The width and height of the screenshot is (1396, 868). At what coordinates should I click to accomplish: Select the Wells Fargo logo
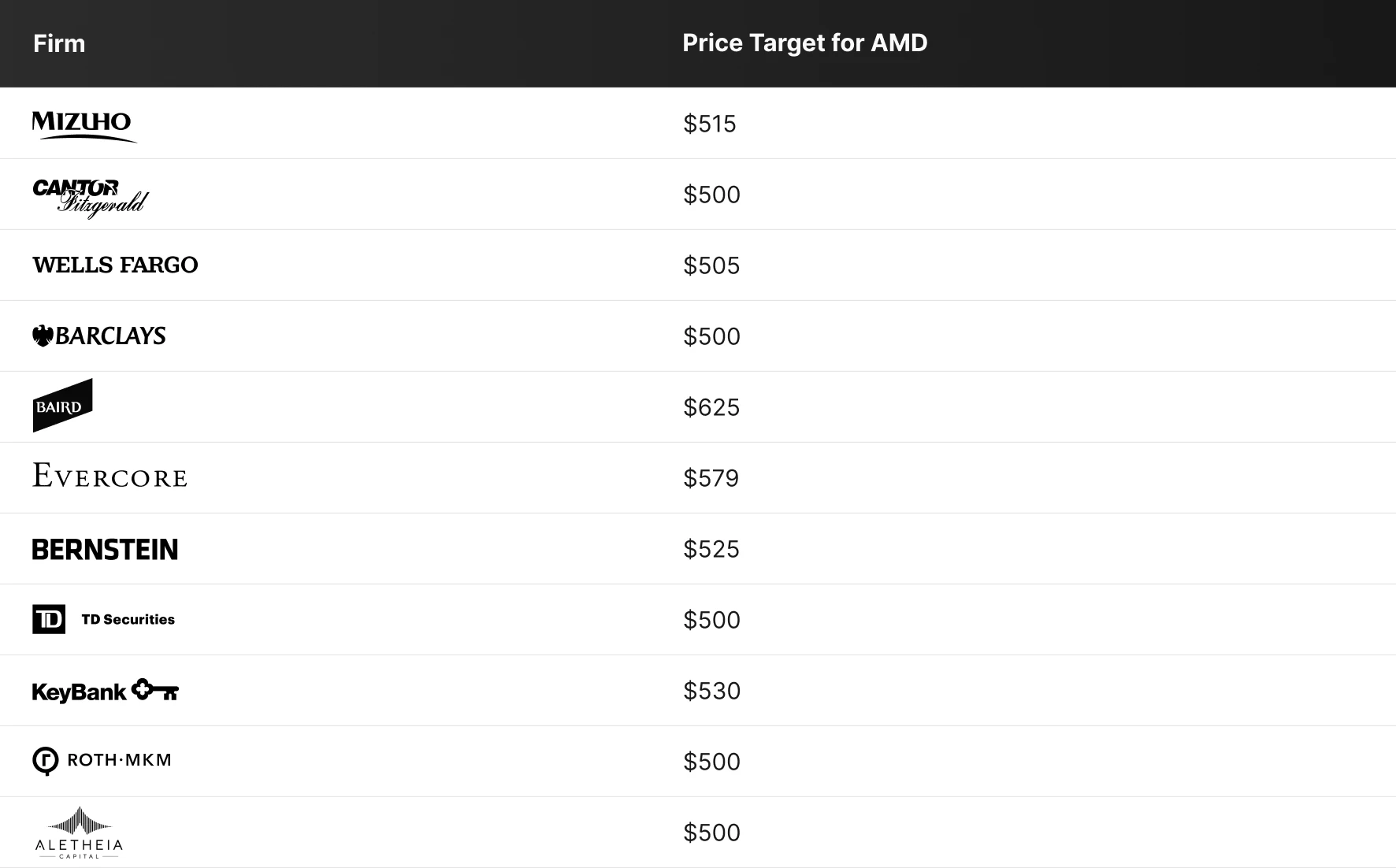[x=115, y=265]
